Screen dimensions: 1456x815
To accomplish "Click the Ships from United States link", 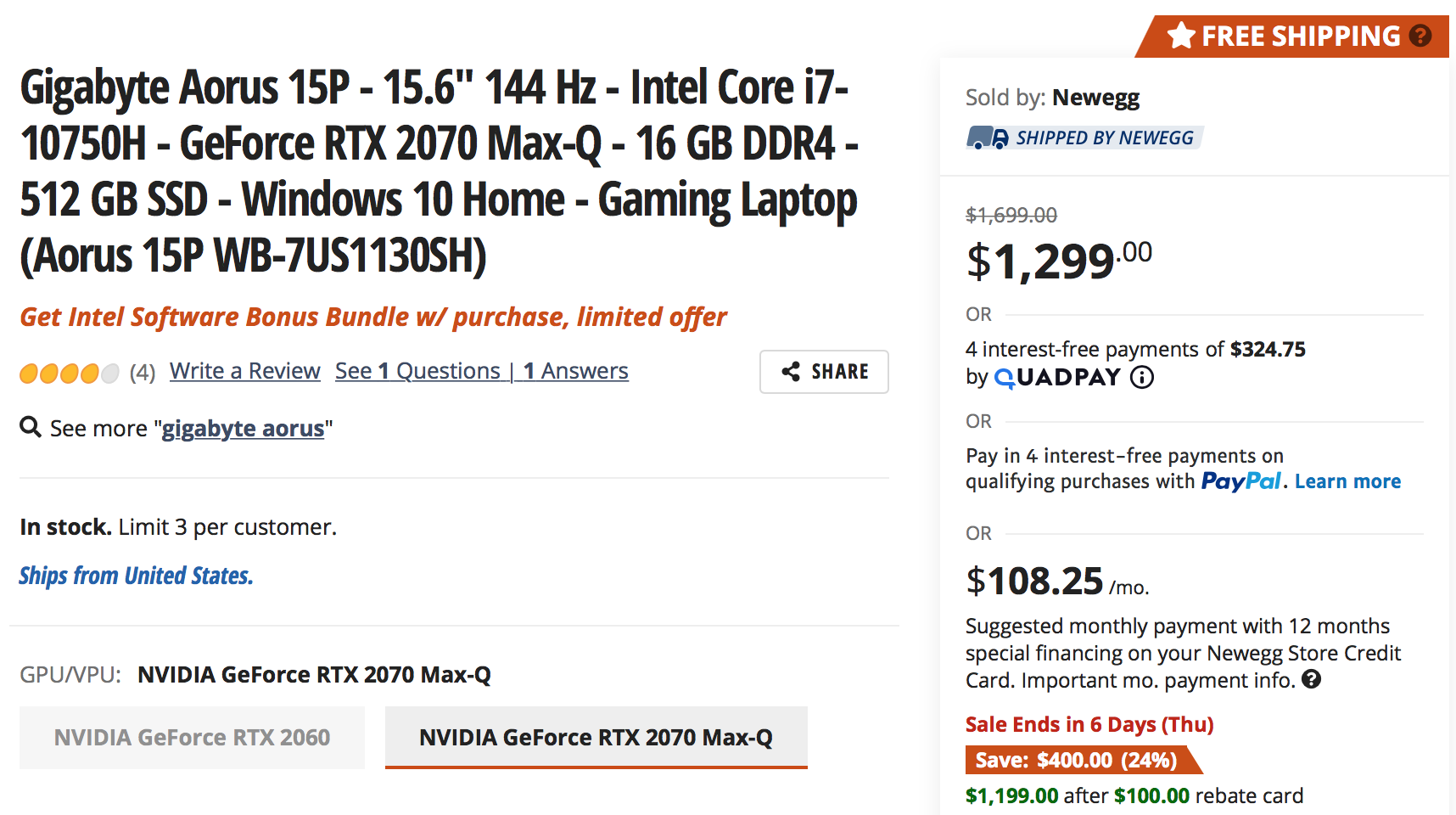I will (x=137, y=576).
